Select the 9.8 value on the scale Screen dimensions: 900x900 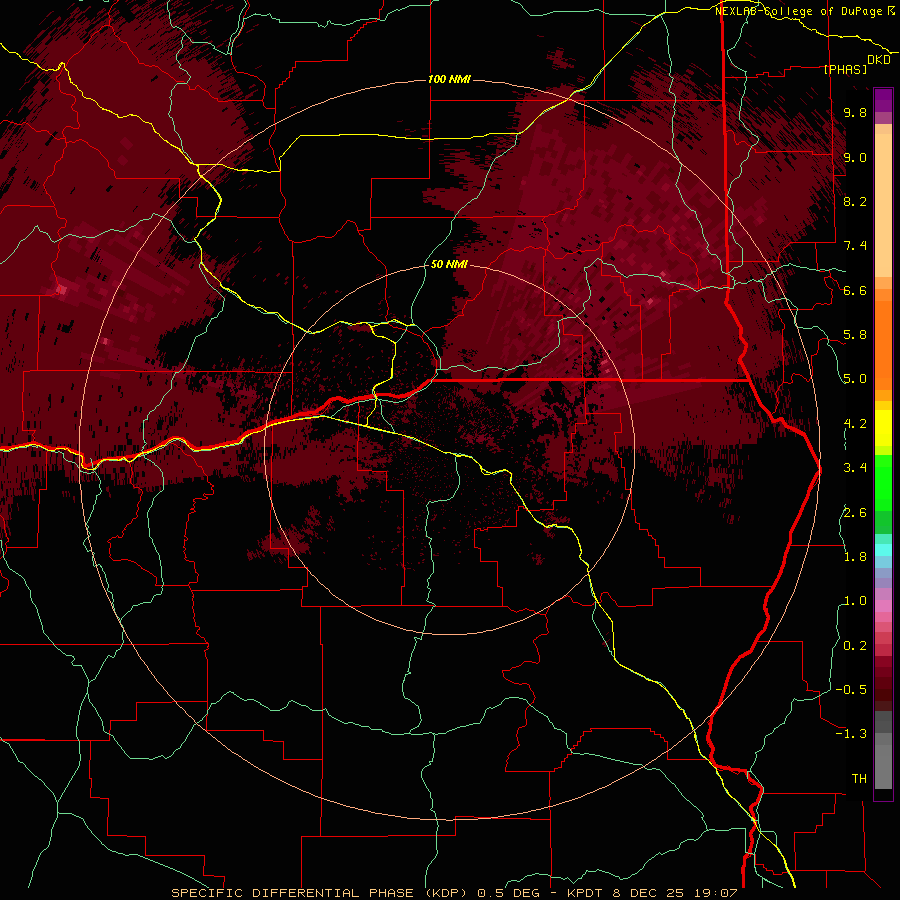tap(855, 112)
